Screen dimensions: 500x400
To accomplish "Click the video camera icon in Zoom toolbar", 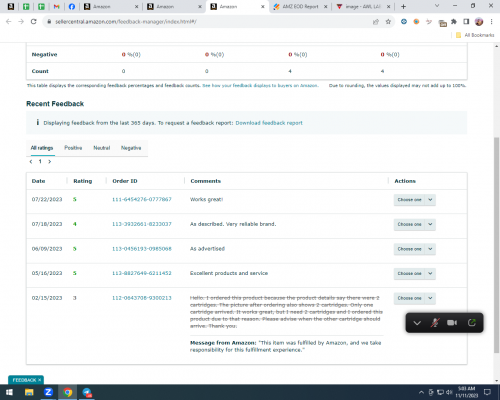I will tap(452, 323).
